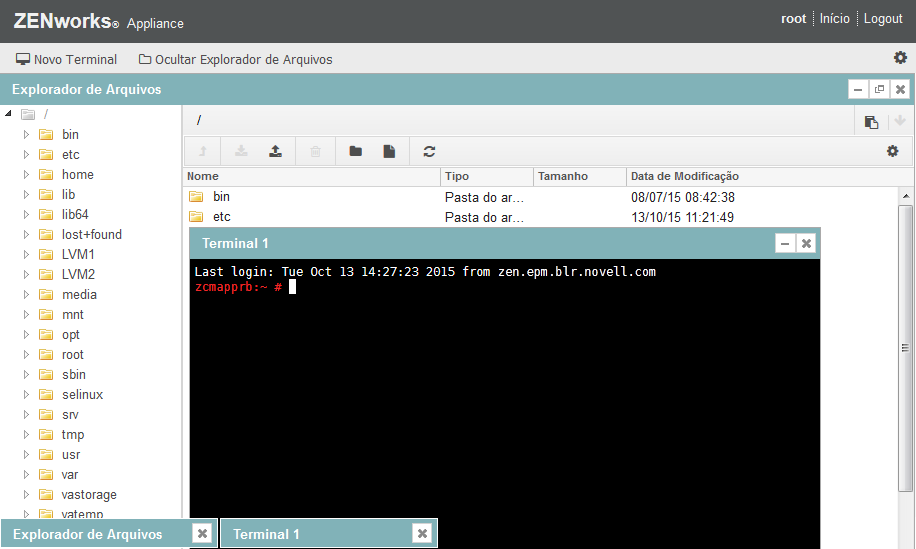
Task: Sort by Tipo column header
Action: (x=487, y=176)
